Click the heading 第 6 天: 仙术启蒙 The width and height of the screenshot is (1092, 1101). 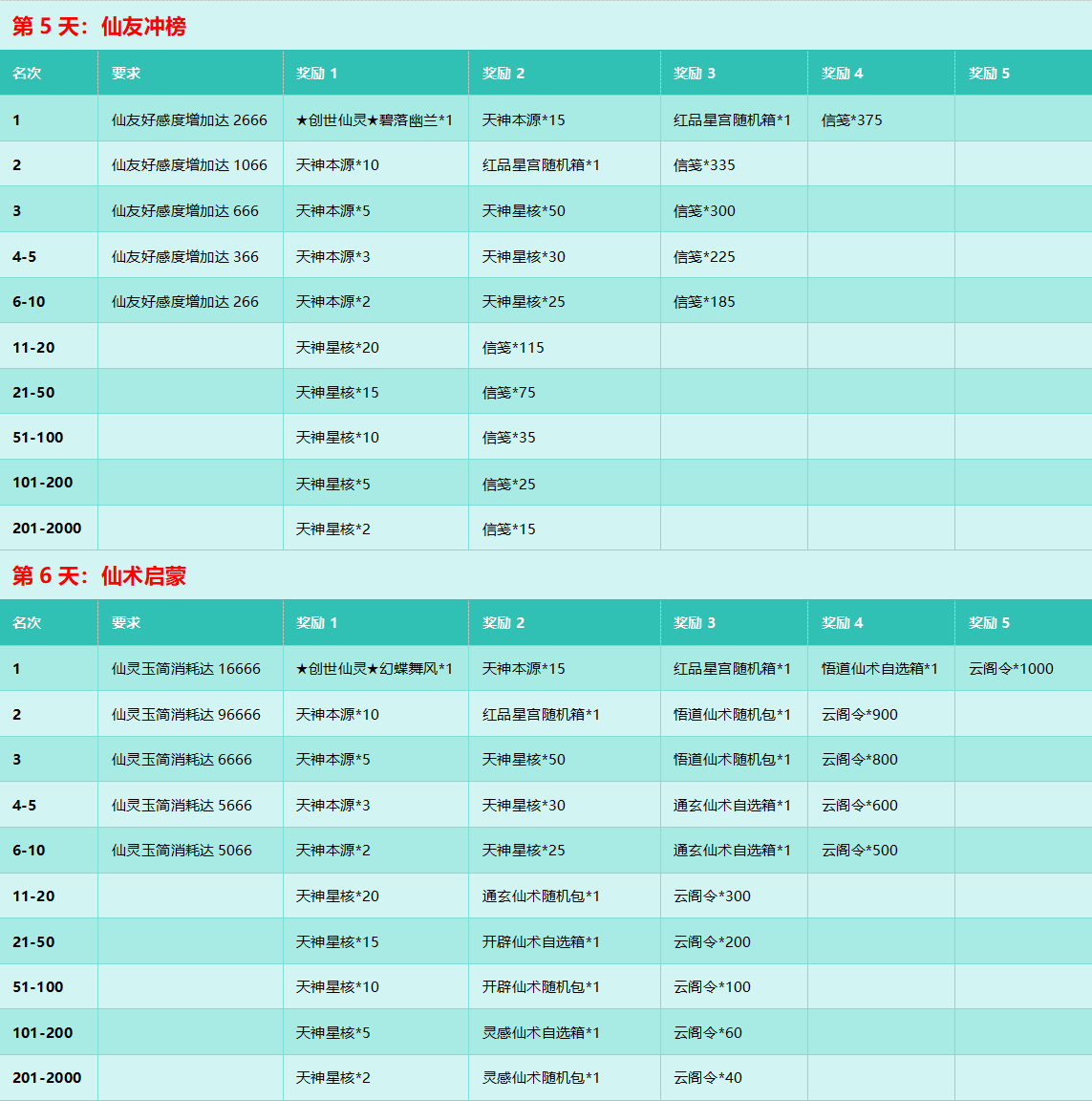[x=99, y=576]
